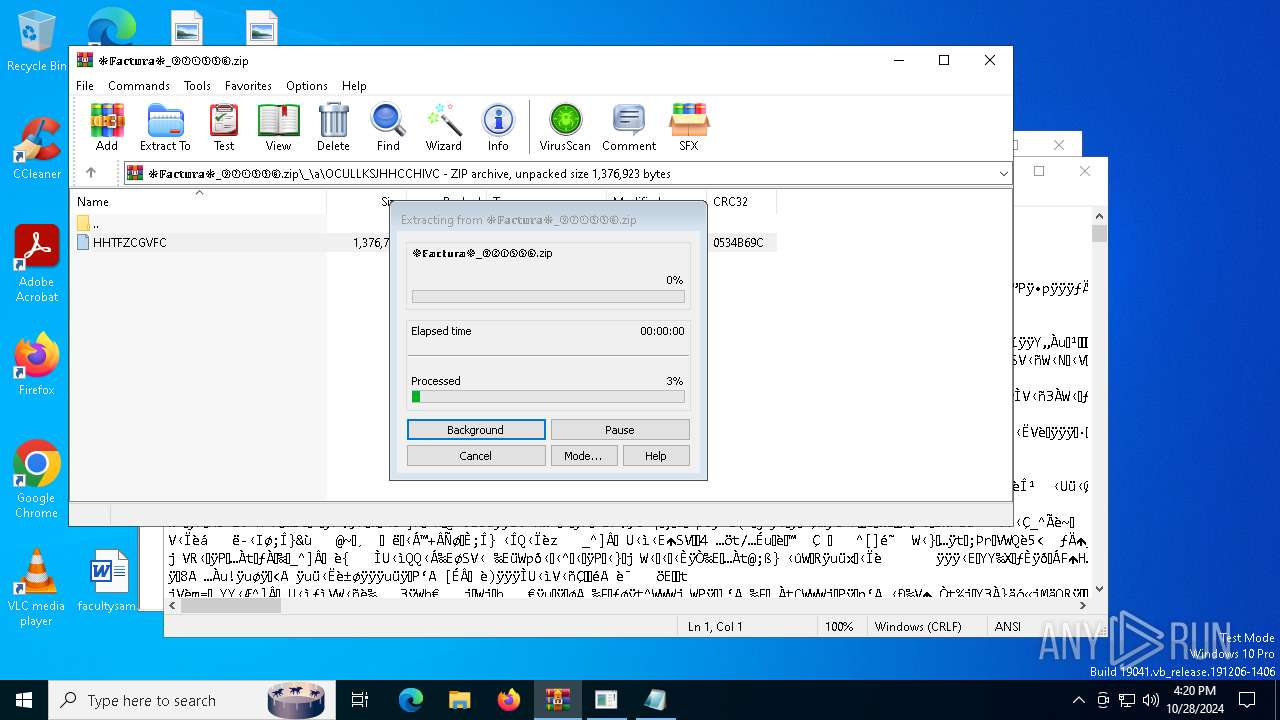Viewport: 1280px width, 720px height.
Task: Go up one folder level arrow
Action: tap(91, 173)
